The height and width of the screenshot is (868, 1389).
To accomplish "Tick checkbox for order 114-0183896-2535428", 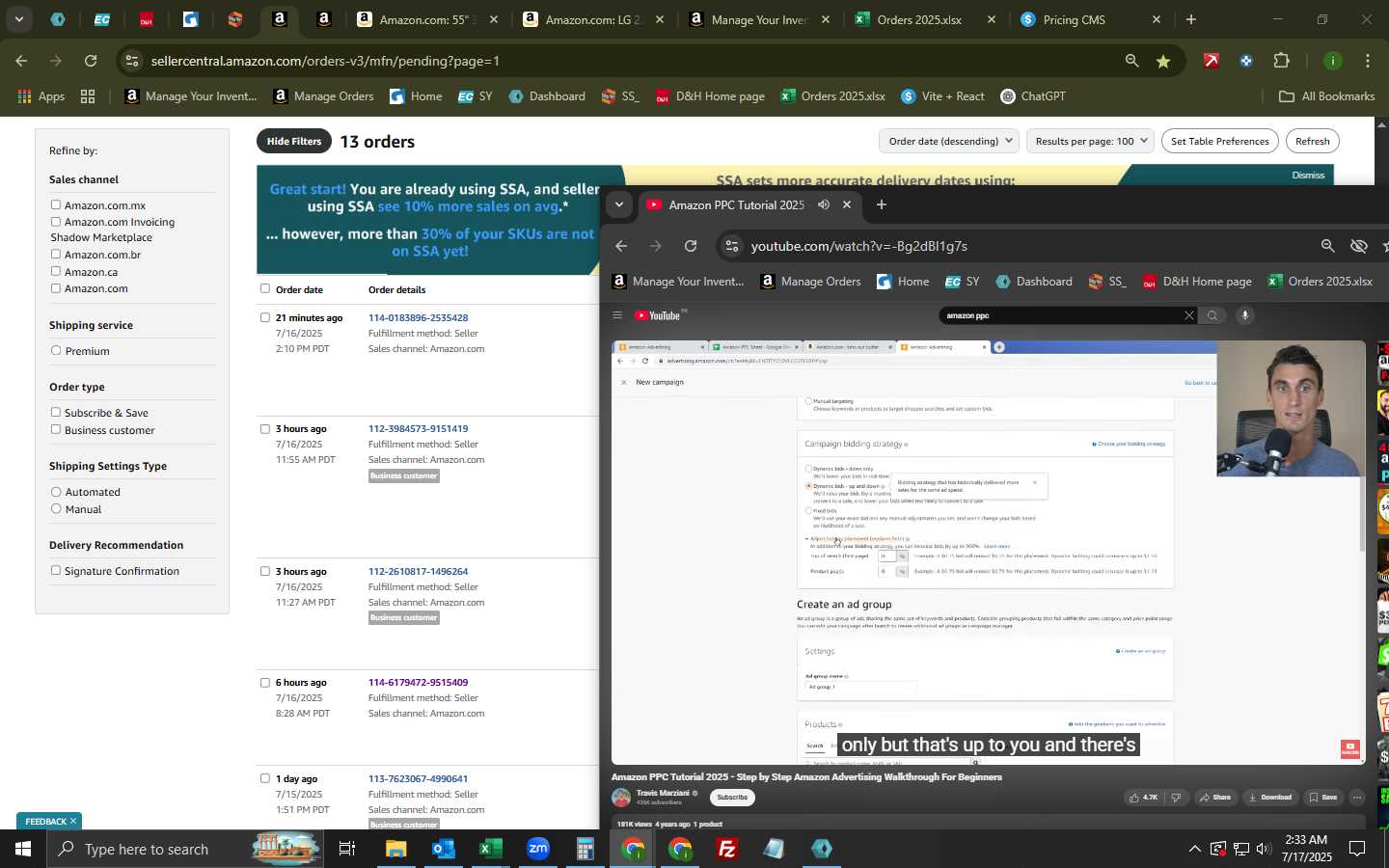I will 265,317.
